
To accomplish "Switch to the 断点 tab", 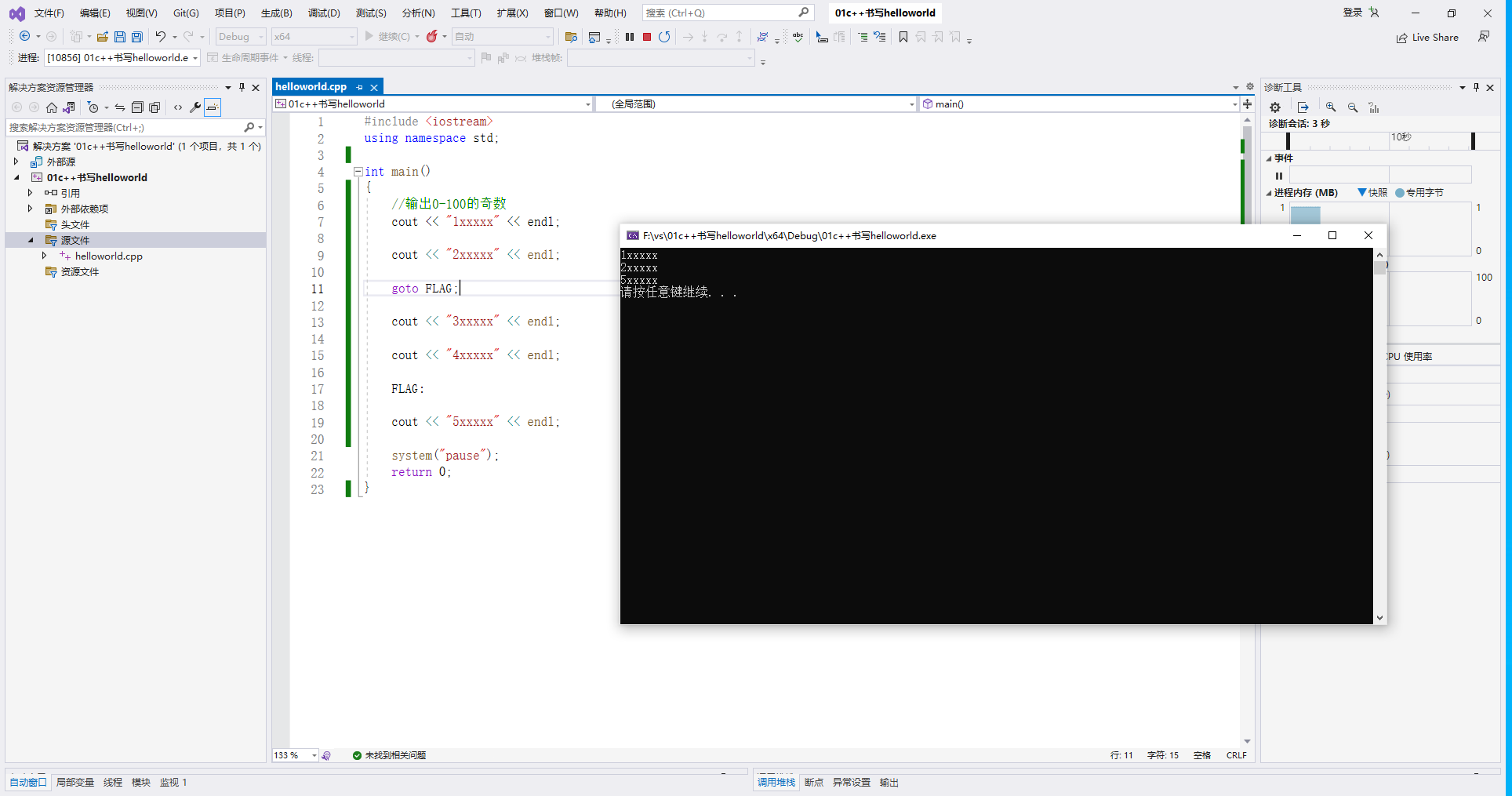I will click(x=814, y=782).
